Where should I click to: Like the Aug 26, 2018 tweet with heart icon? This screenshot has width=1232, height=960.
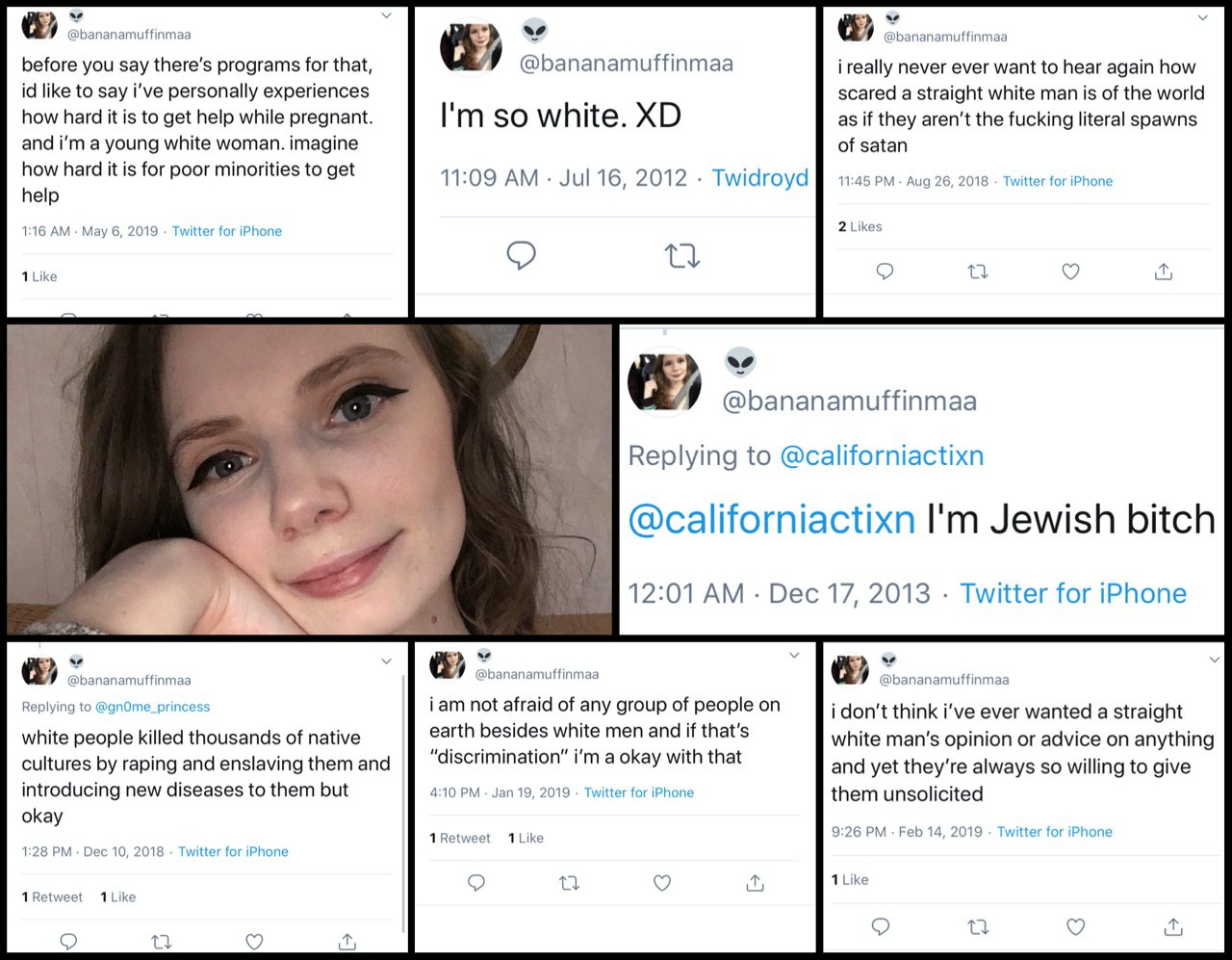click(1070, 272)
